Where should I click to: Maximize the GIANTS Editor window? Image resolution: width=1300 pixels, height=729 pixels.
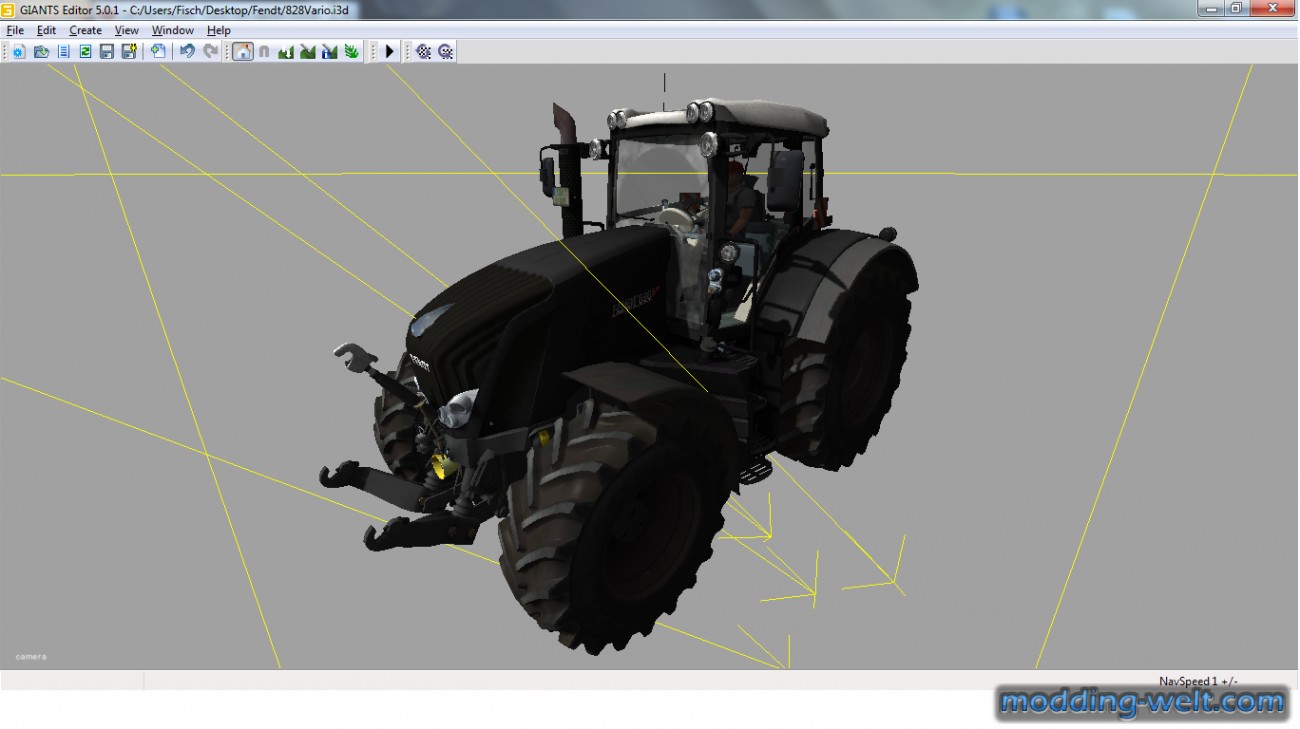(1237, 8)
